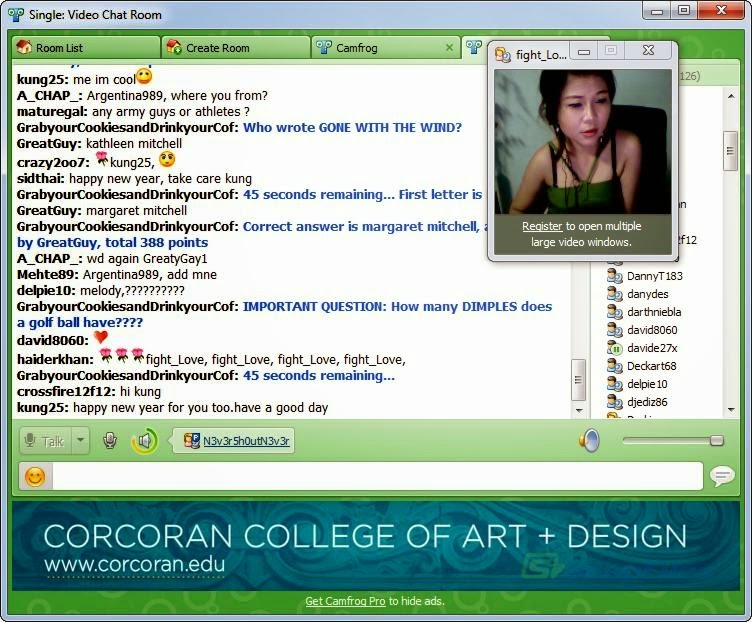Screen dimensions: 752x622
Task: Open N3v3r5h0utN3v3r user link
Action: pyautogui.click(x=246, y=441)
